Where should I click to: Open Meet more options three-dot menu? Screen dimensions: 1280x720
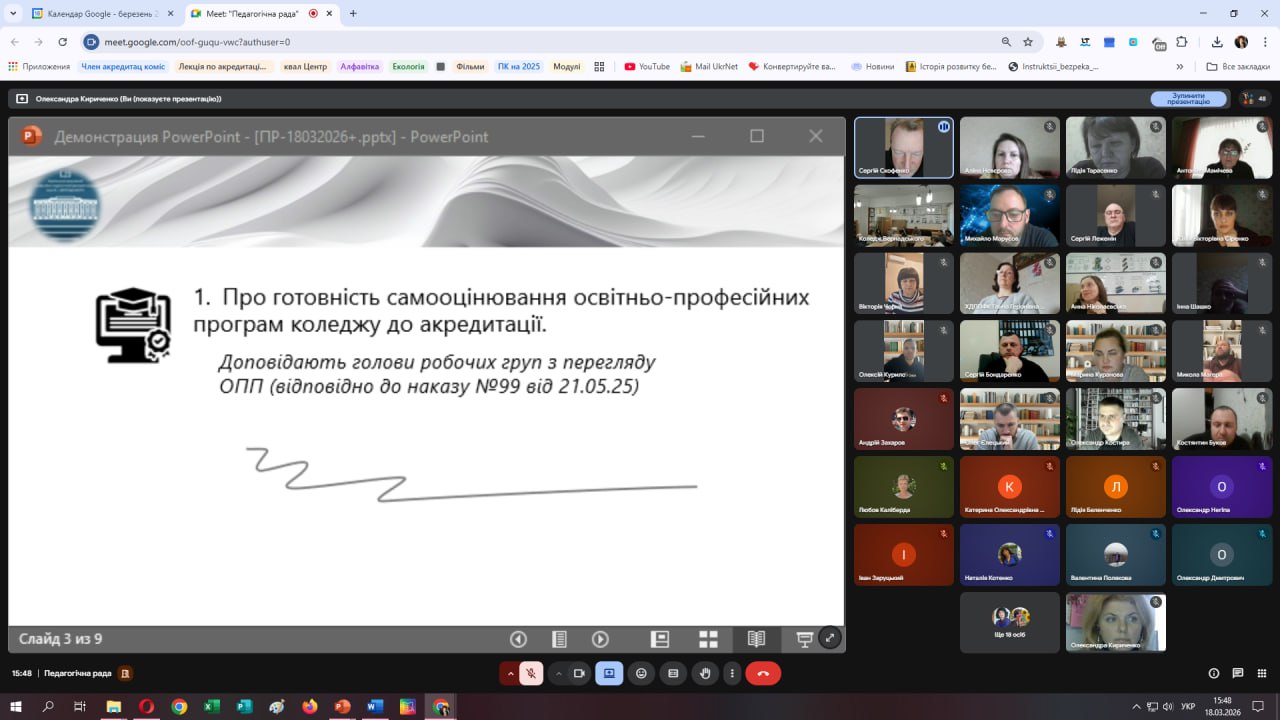pyautogui.click(x=732, y=673)
